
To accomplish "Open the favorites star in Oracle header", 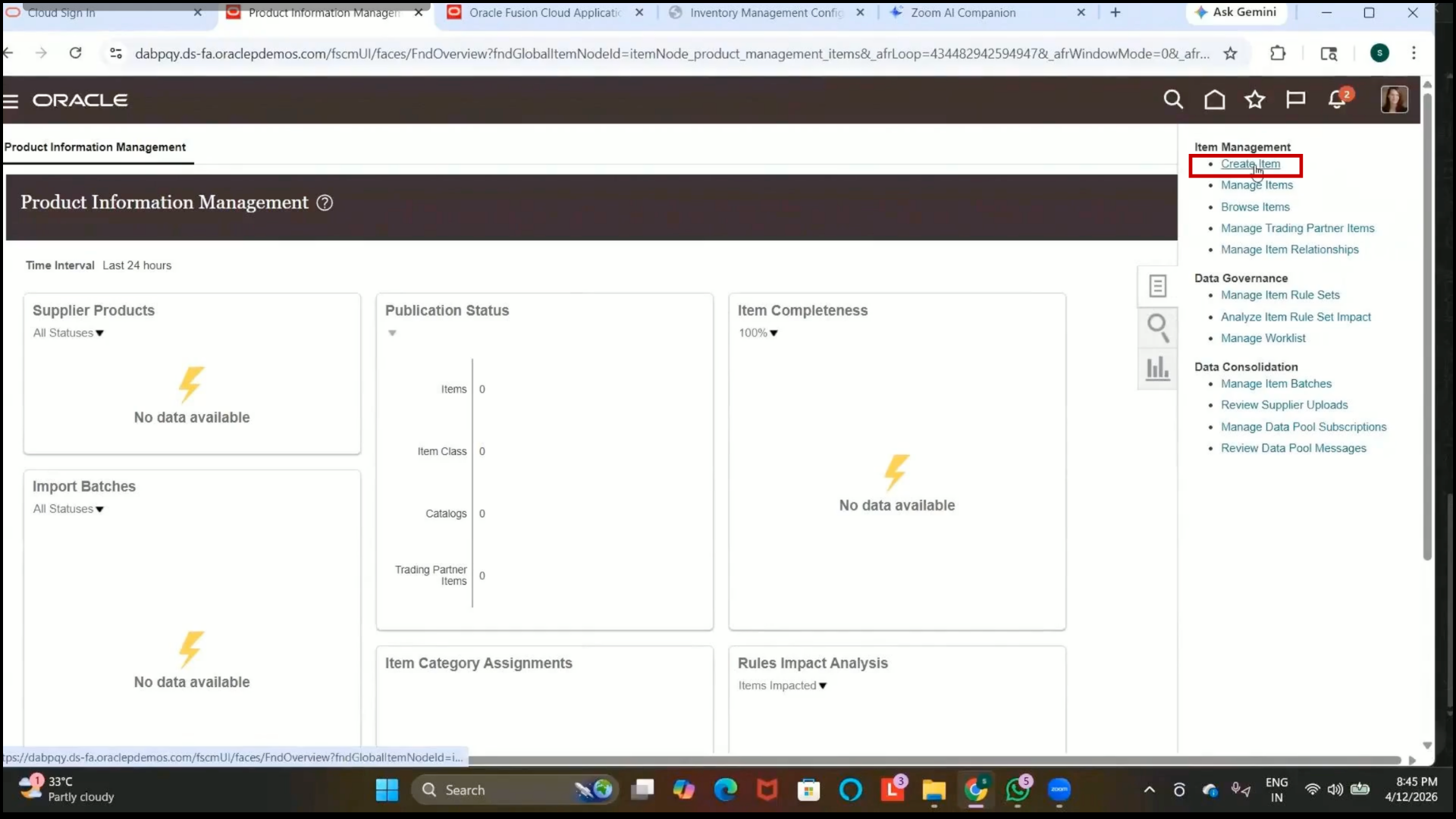I will click(x=1255, y=99).
